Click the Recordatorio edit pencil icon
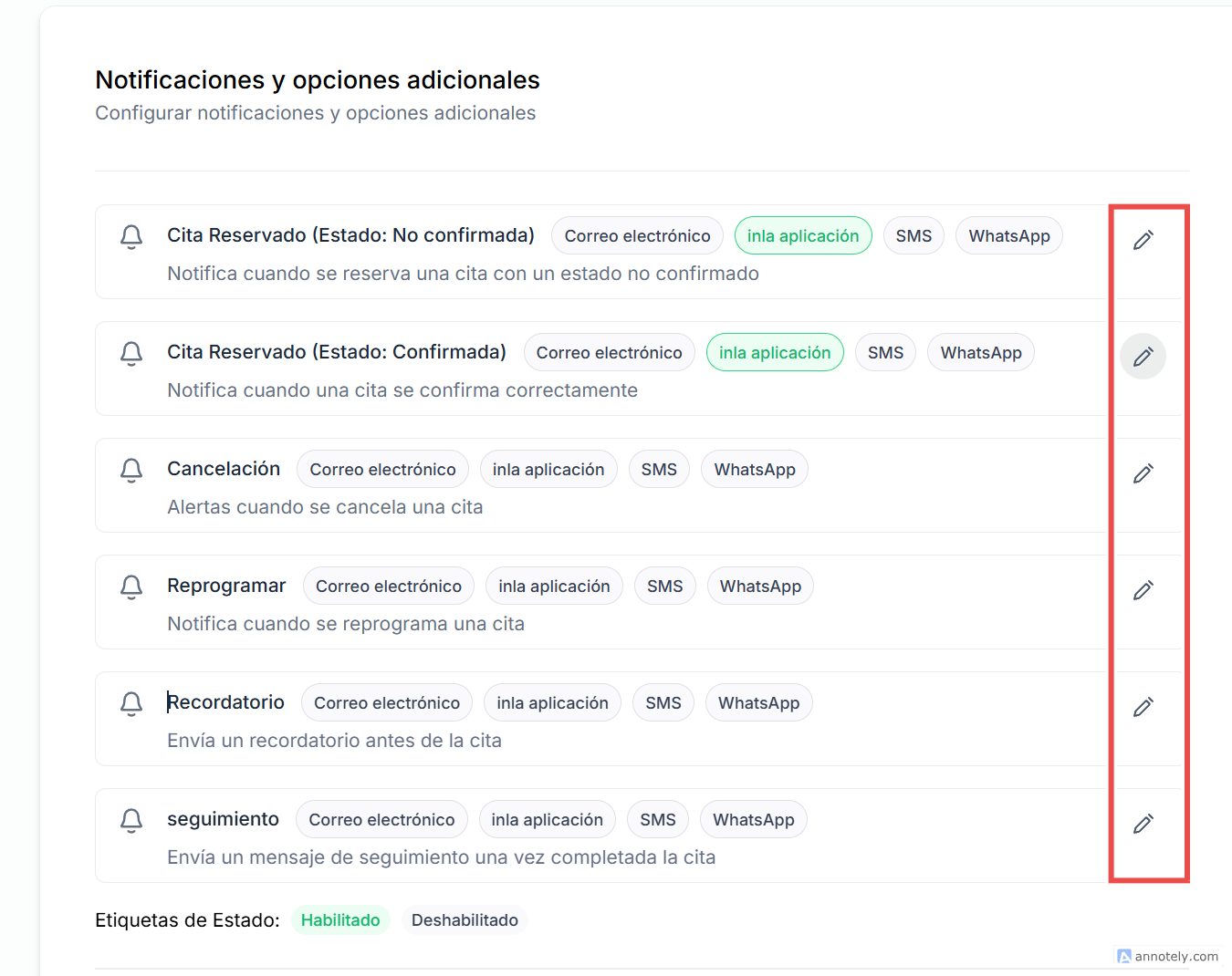The width and height of the screenshot is (1232, 976). pos(1143,707)
